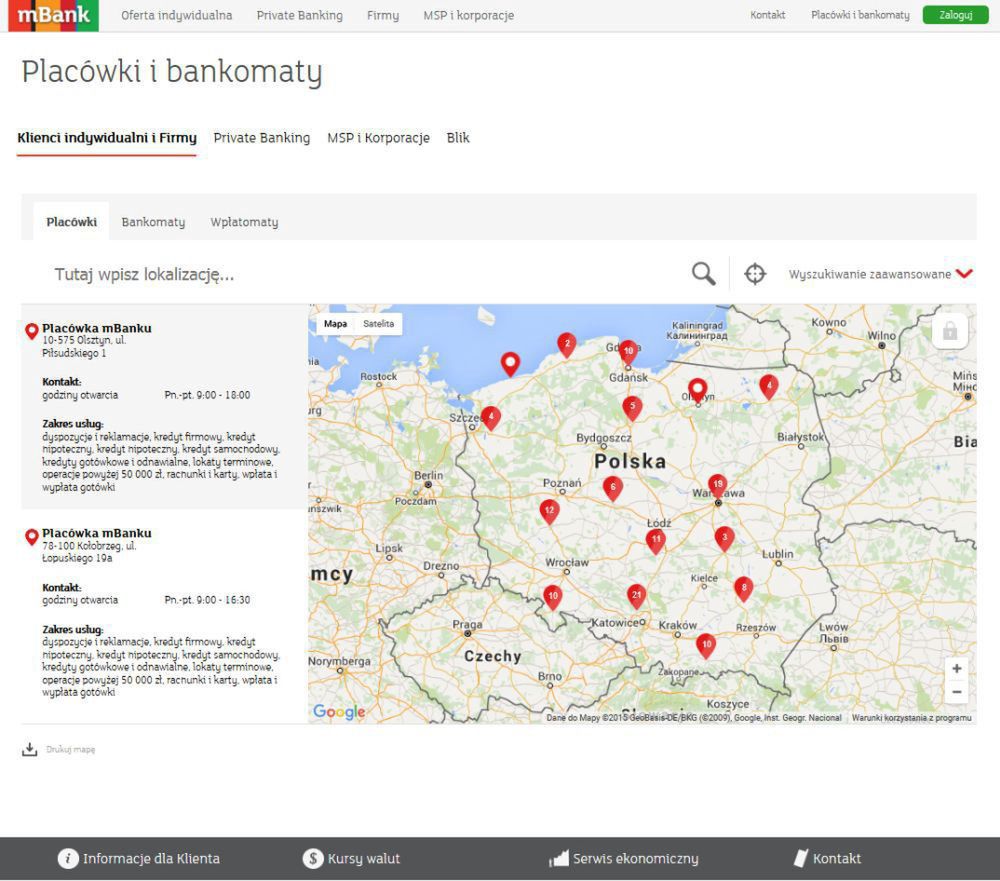1000x881 pixels.
Task: Open Kursy walut footer link
Action: pos(364,859)
